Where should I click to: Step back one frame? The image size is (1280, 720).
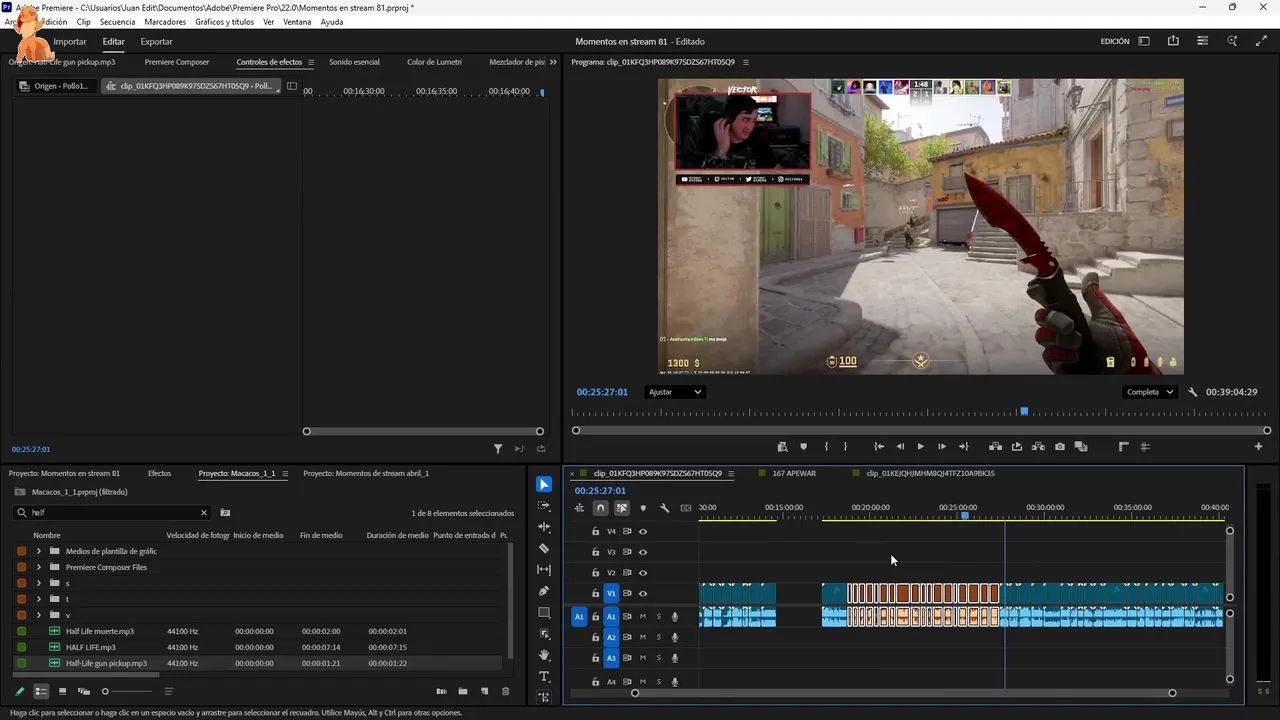[900, 447]
